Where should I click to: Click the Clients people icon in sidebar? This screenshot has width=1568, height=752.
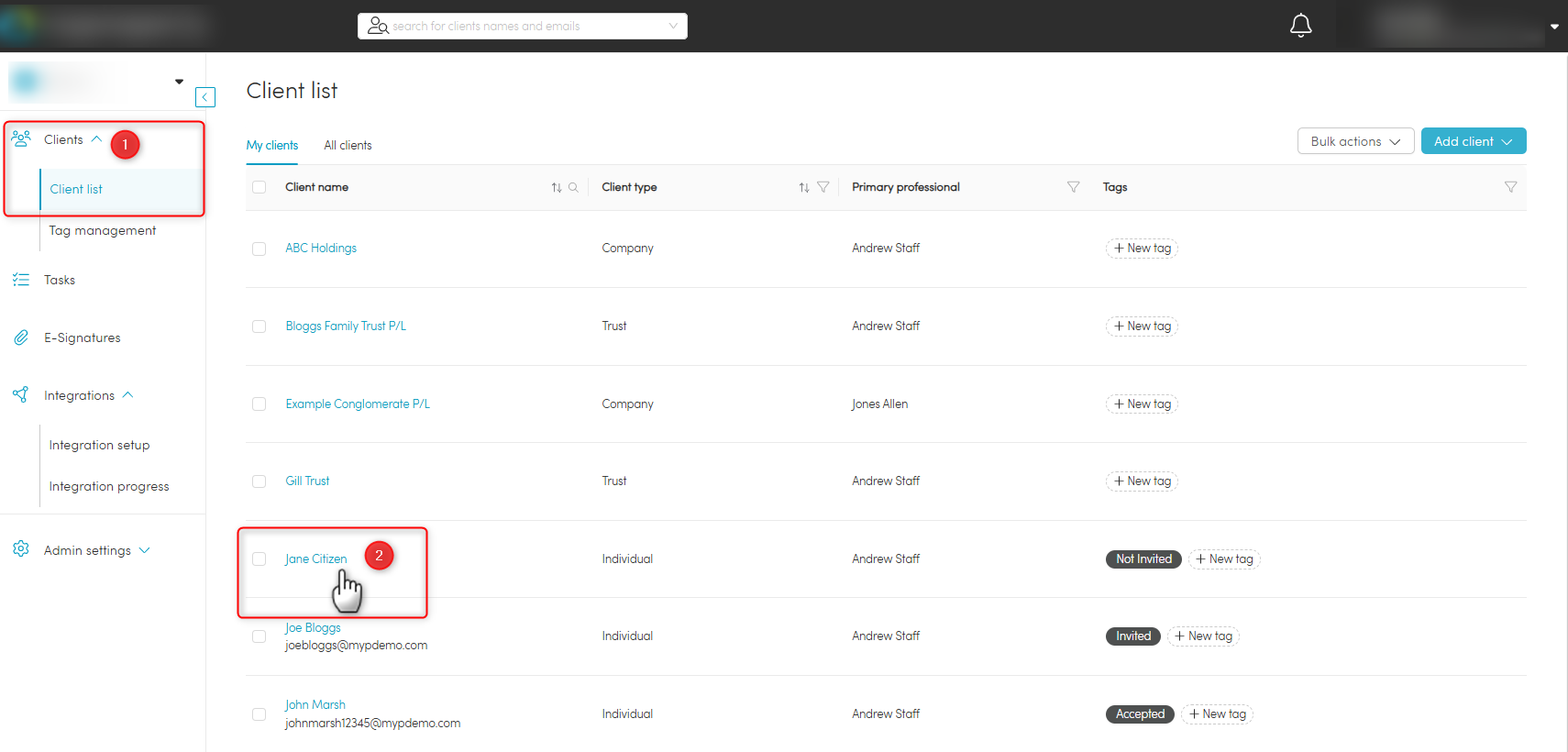click(21, 138)
